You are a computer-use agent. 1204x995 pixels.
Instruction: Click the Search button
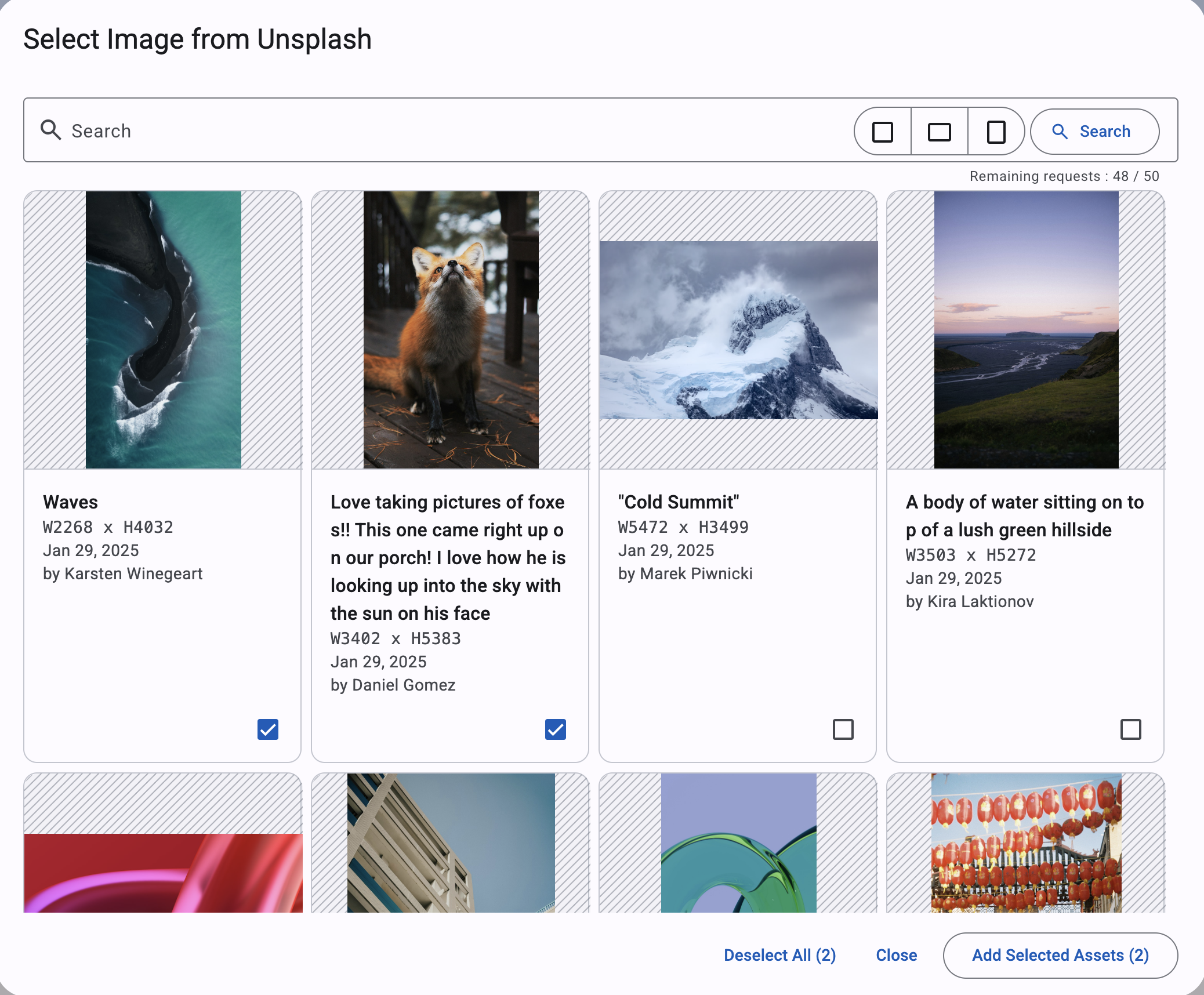tap(1094, 132)
